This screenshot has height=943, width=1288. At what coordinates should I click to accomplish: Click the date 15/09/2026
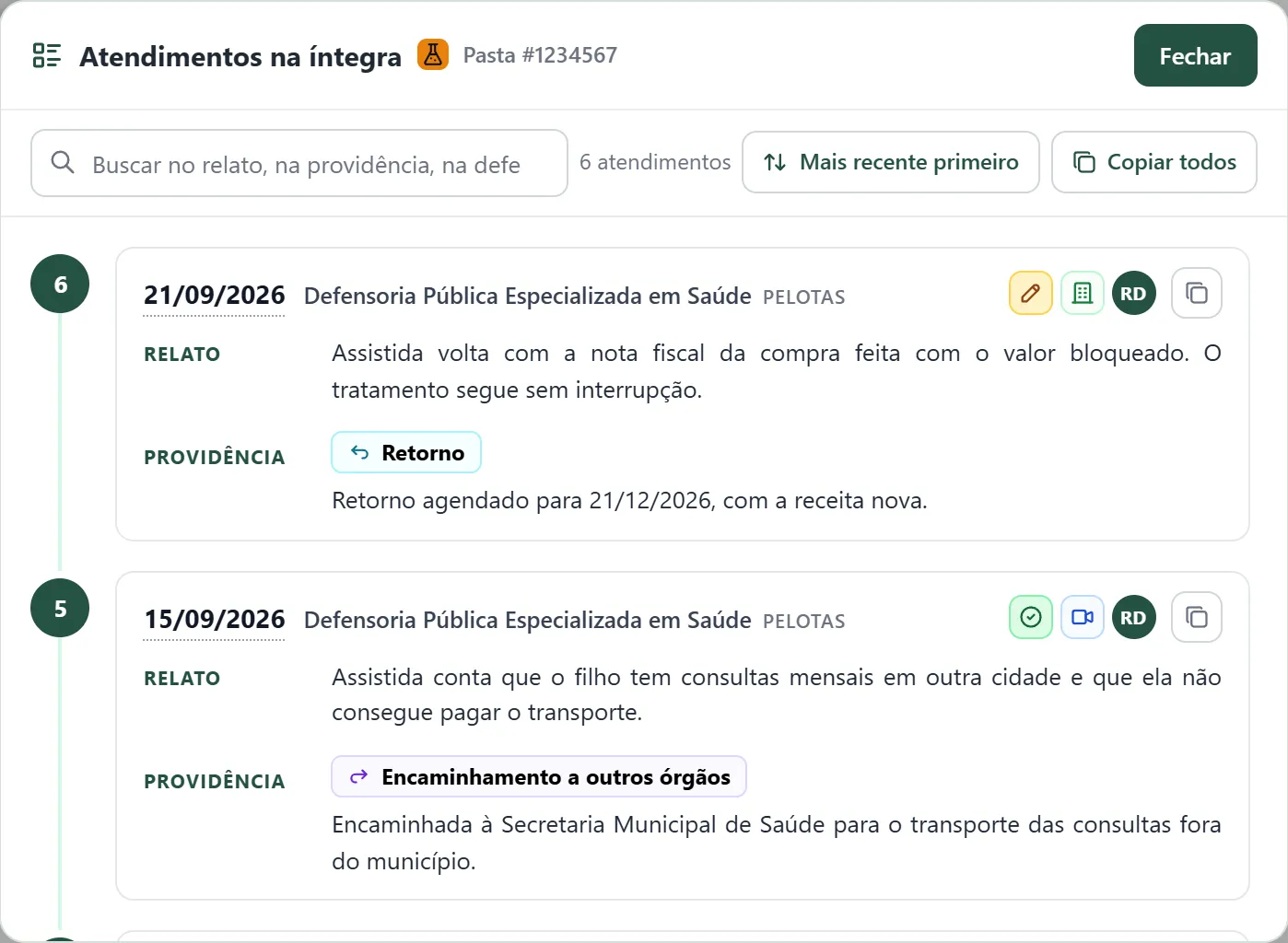214,620
